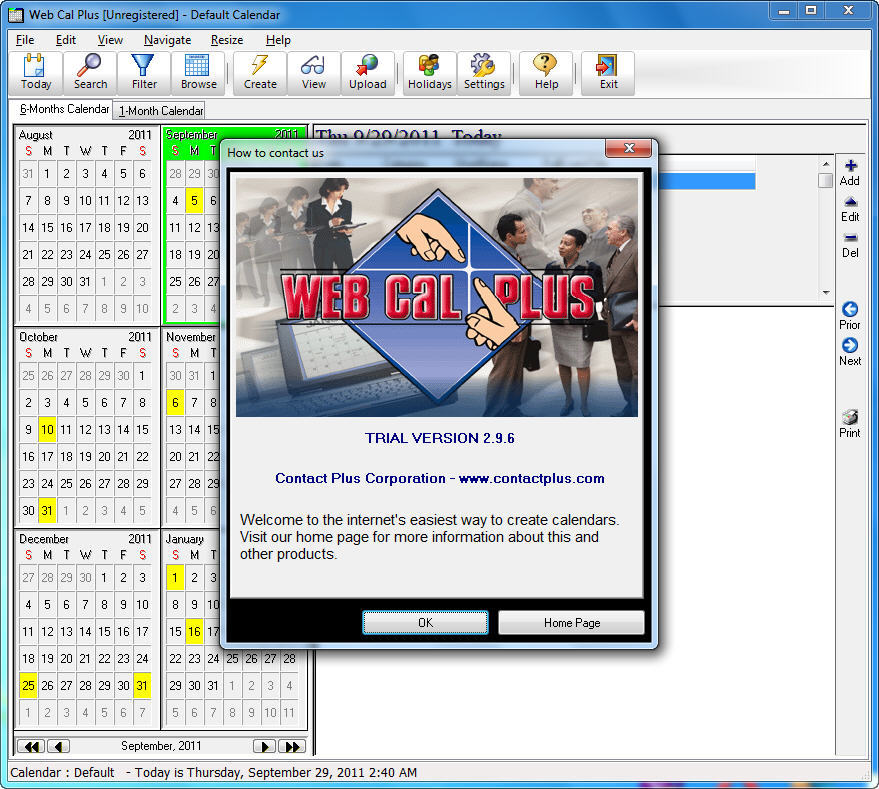The width and height of the screenshot is (879, 789).
Task: Click the Print printer icon
Action: coord(850,424)
